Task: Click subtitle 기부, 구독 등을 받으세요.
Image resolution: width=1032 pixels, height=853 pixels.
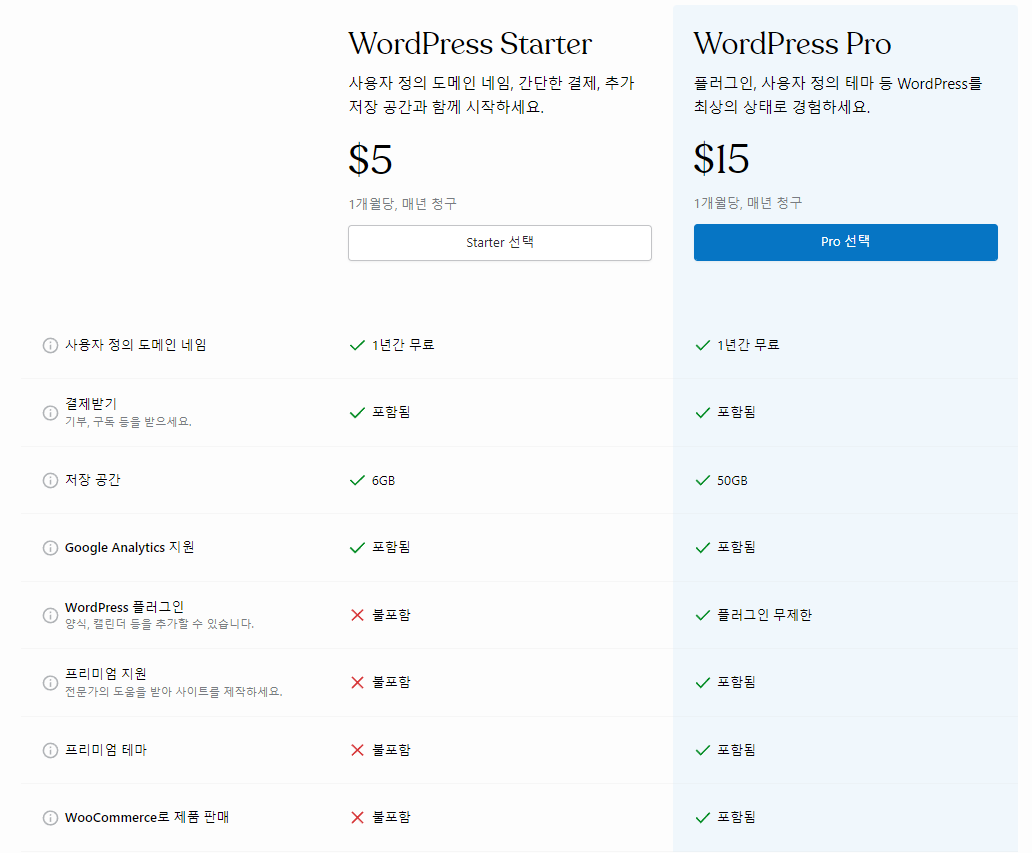Action: point(128,422)
